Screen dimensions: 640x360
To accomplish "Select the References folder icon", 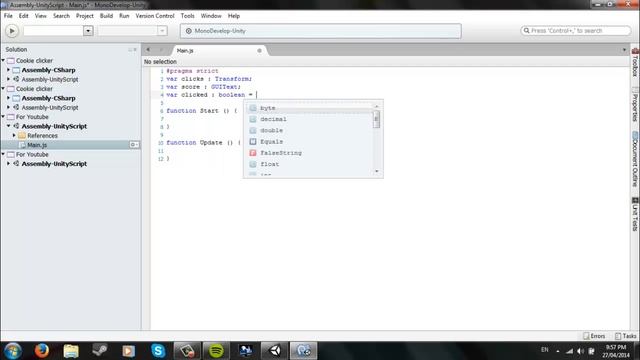I will [x=22, y=136].
